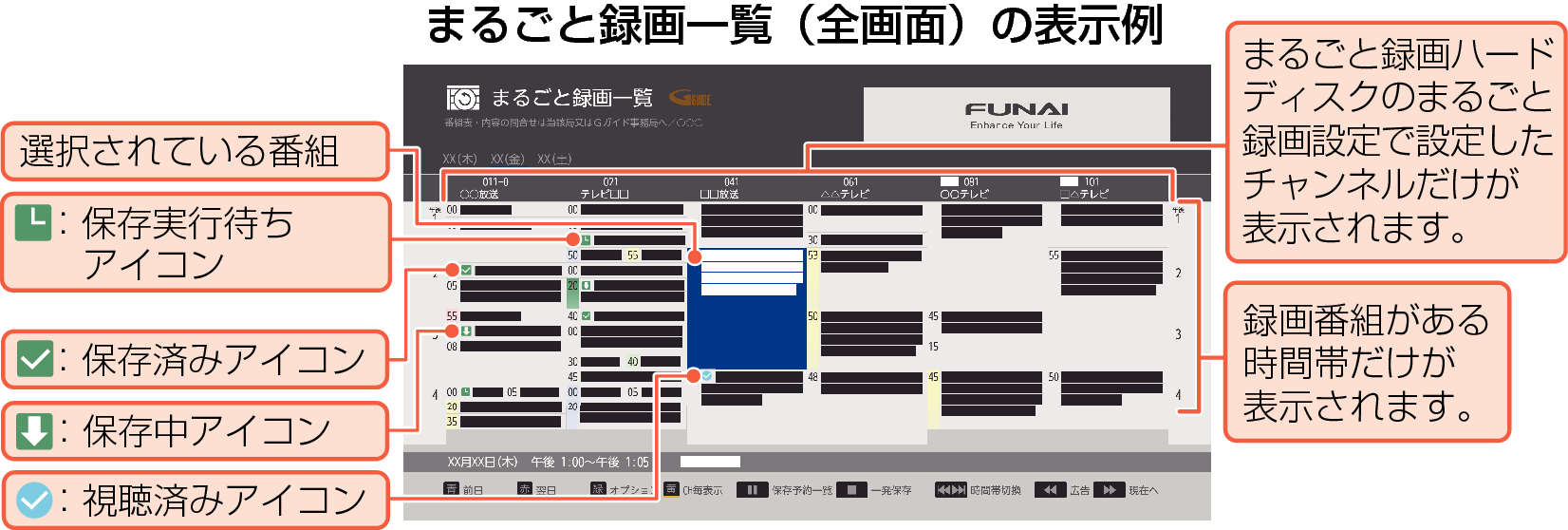Click the viewed checkmark icon in the 041 column

(707, 376)
